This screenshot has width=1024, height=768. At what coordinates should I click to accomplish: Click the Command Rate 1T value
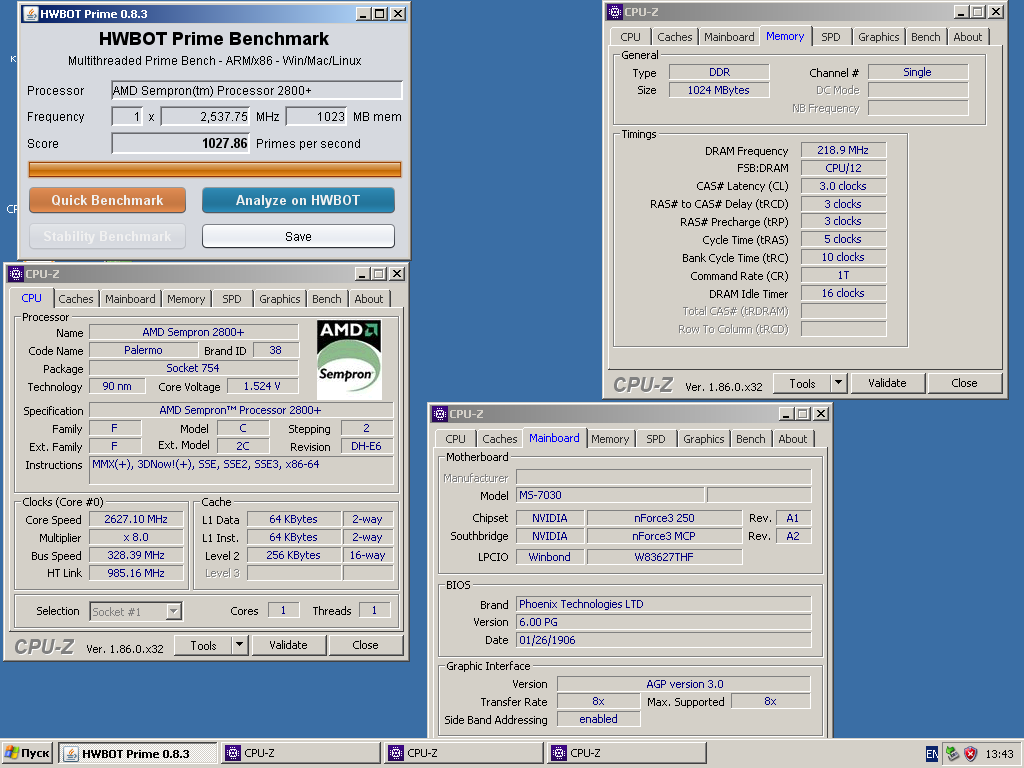(842, 275)
